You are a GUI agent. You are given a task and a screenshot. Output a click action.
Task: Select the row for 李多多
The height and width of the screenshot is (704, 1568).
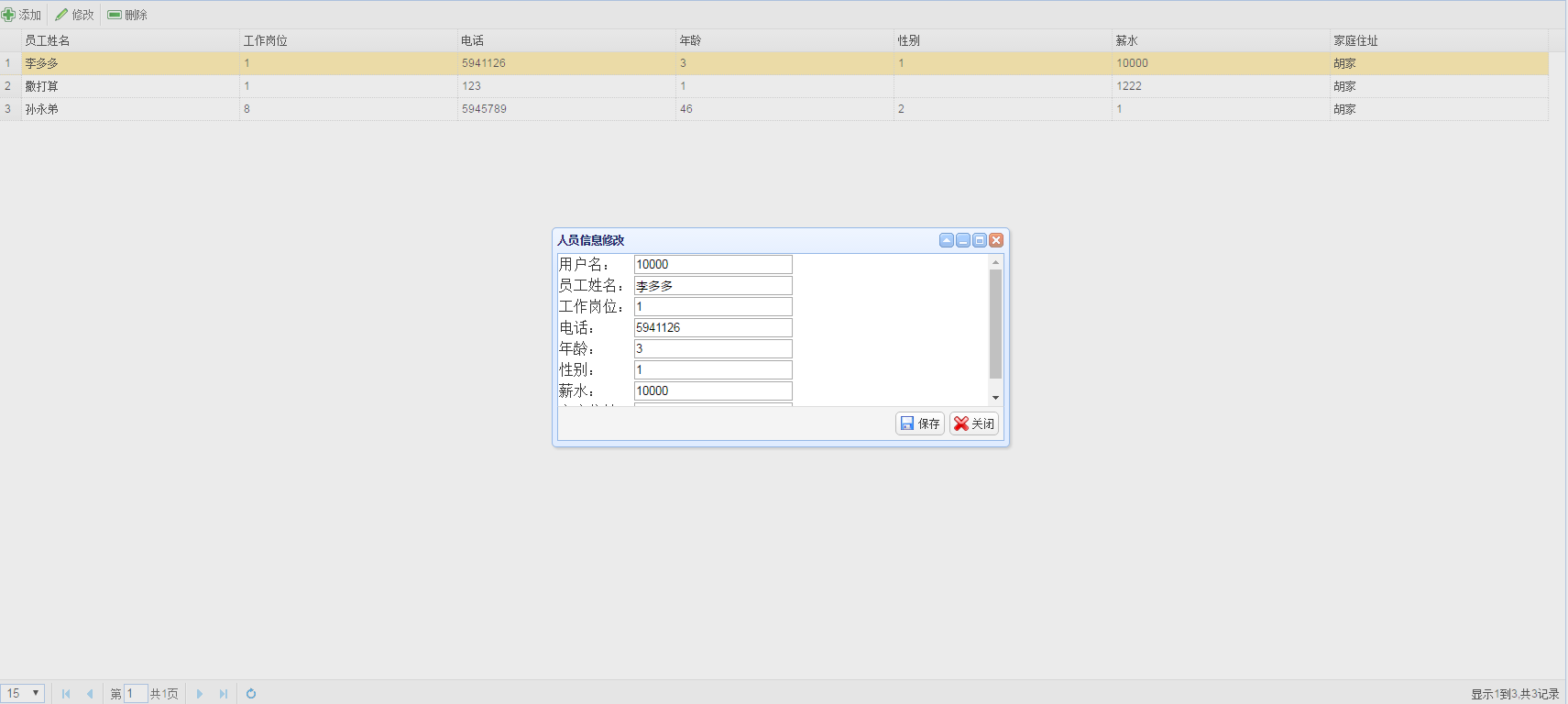(774, 63)
